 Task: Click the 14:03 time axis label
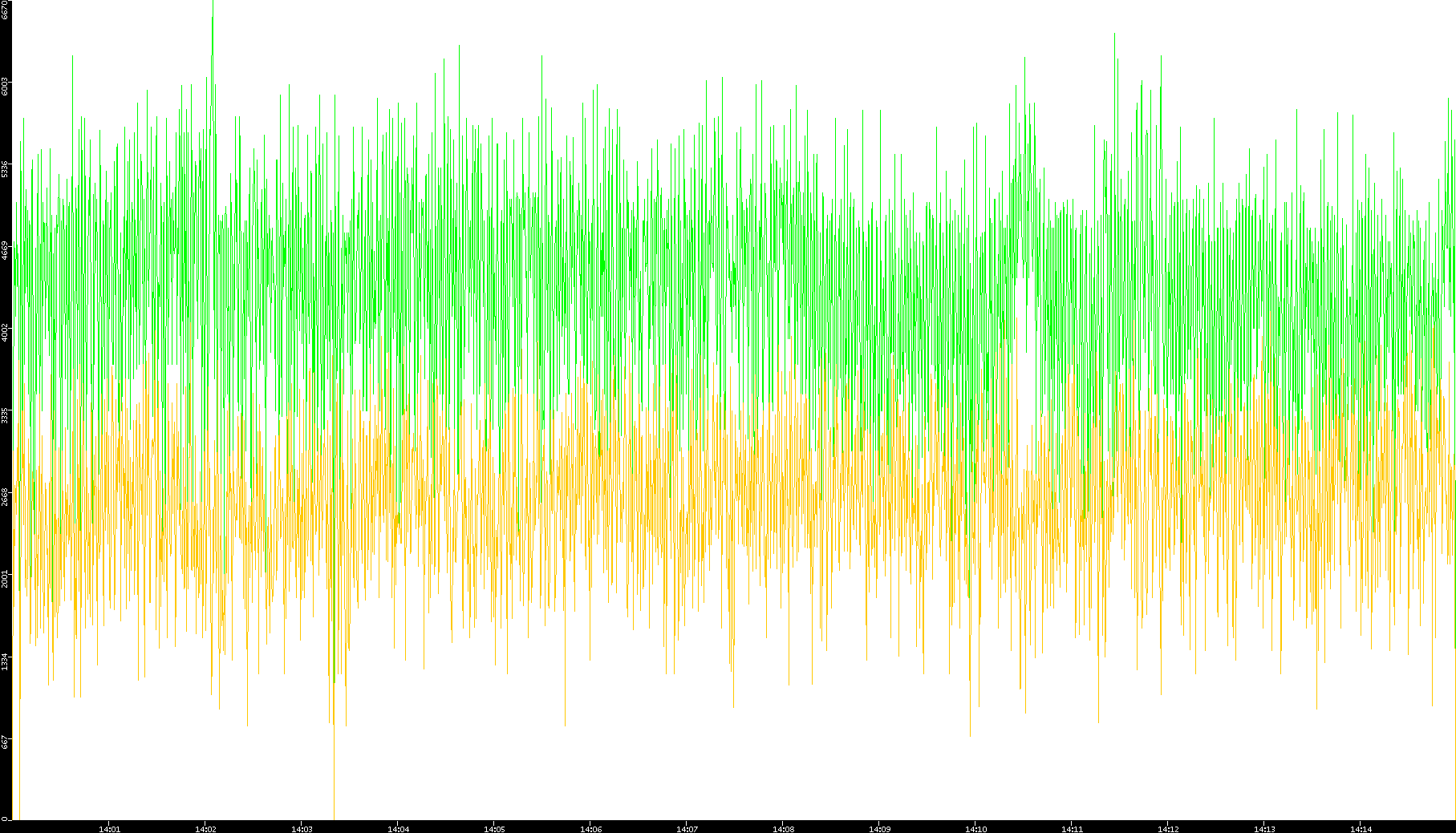(302, 829)
